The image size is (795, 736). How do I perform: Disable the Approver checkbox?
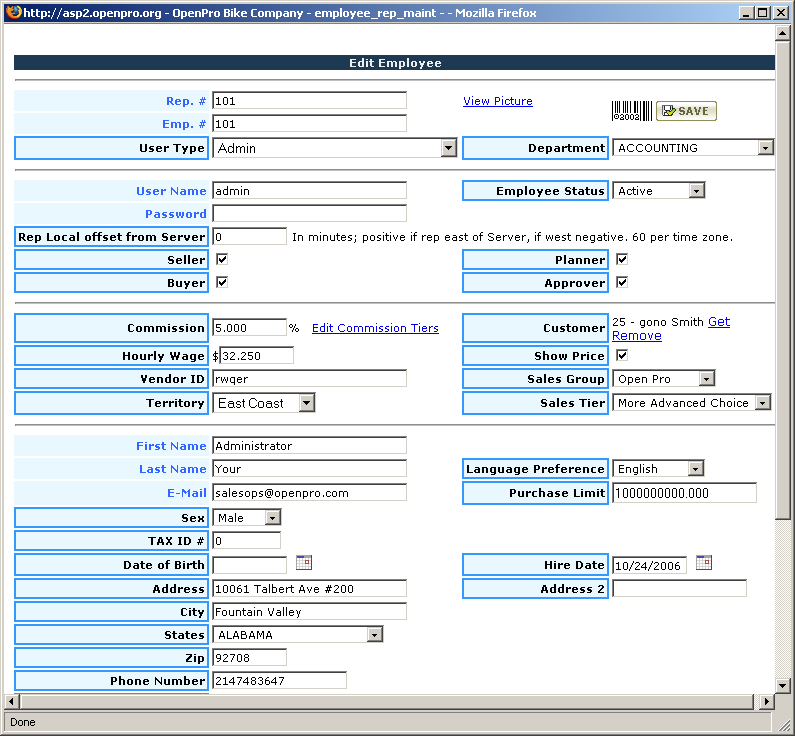[x=622, y=282]
